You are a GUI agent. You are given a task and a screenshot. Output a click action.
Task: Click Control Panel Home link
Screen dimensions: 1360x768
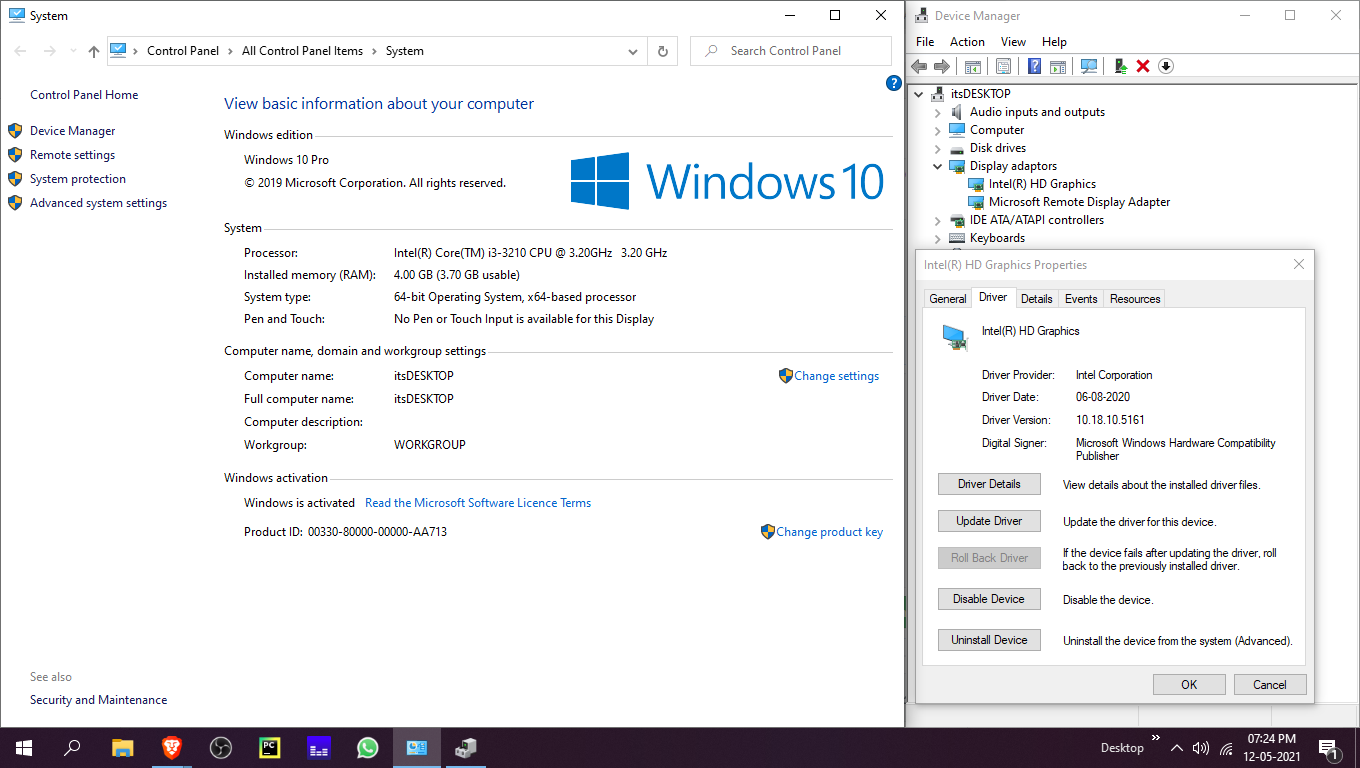[84, 95]
